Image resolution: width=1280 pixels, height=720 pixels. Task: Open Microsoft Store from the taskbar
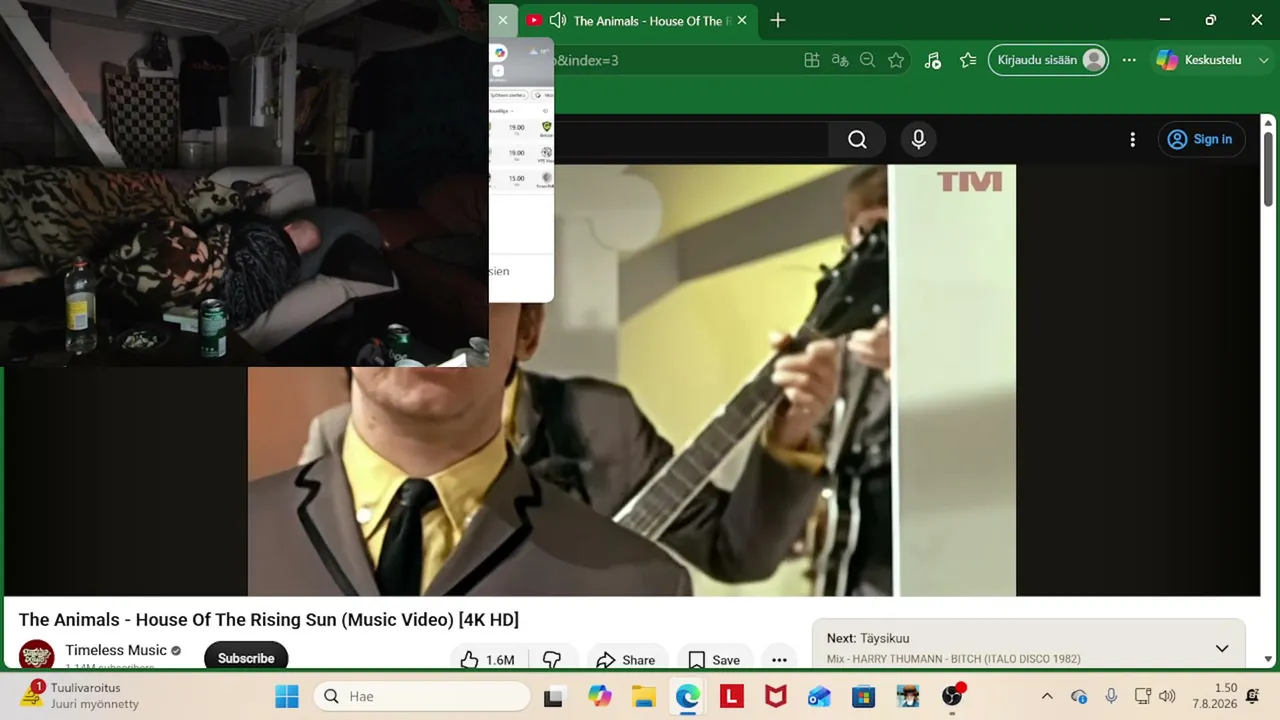pos(864,696)
